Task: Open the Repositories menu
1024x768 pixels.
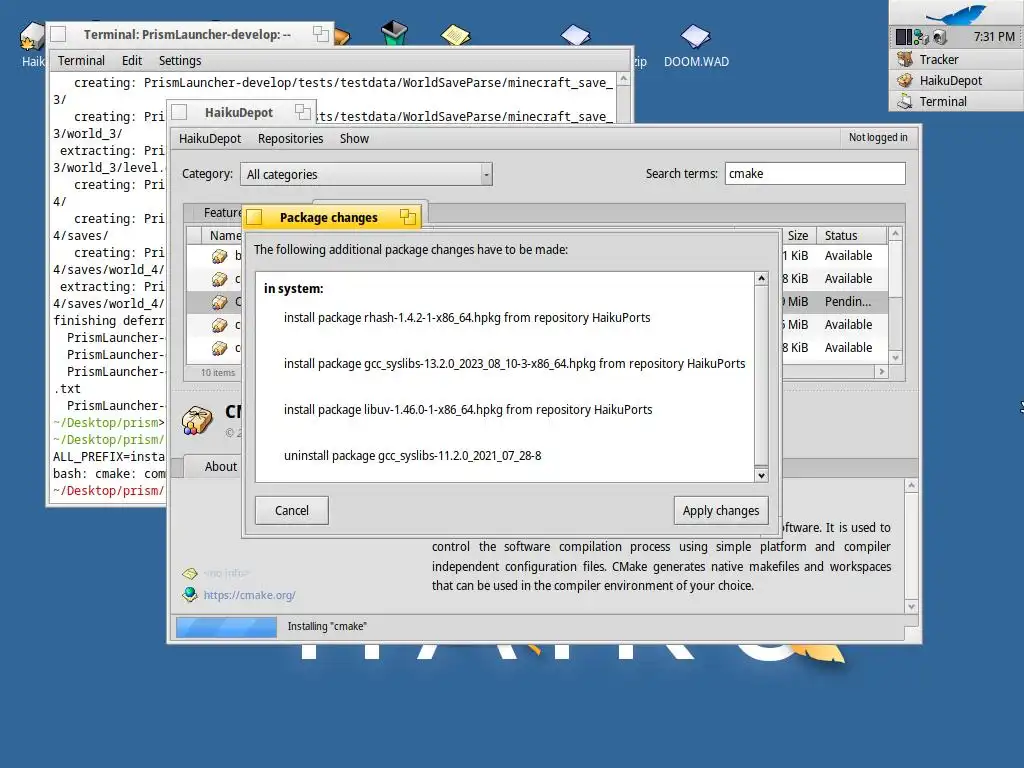Action: (x=291, y=138)
